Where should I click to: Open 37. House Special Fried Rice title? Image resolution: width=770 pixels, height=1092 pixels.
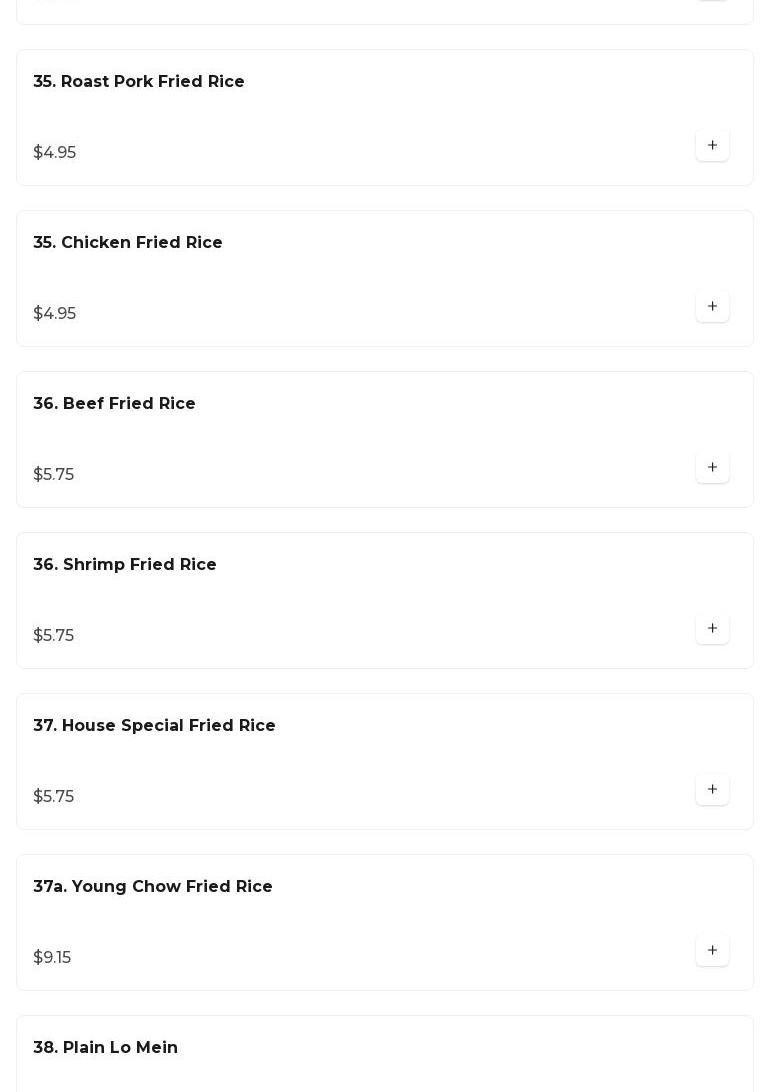pos(154,726)
